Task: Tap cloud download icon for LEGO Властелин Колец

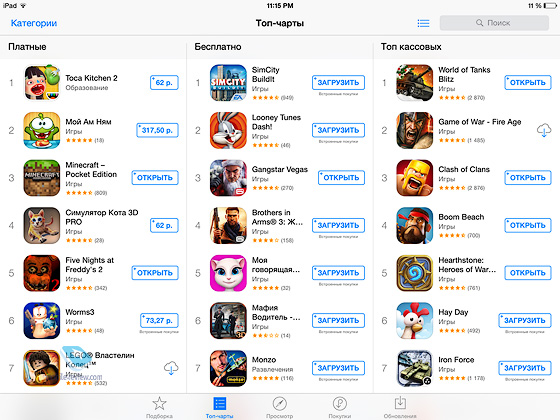Action: click(x=171, y=368)
